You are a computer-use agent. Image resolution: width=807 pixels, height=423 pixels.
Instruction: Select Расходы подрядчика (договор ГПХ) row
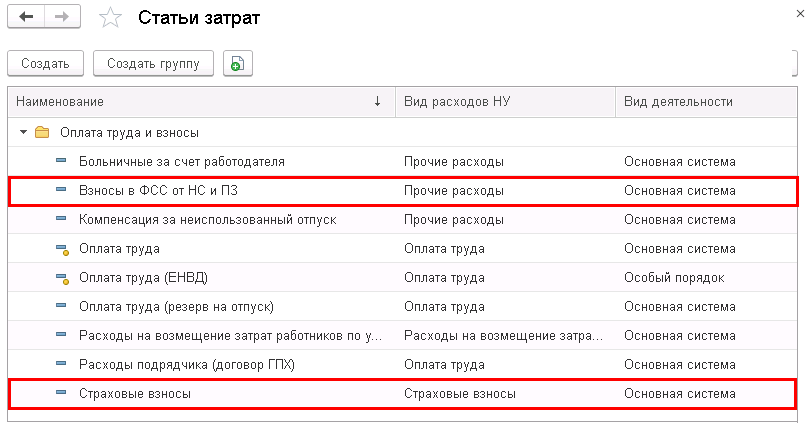(x=403, y=365)
